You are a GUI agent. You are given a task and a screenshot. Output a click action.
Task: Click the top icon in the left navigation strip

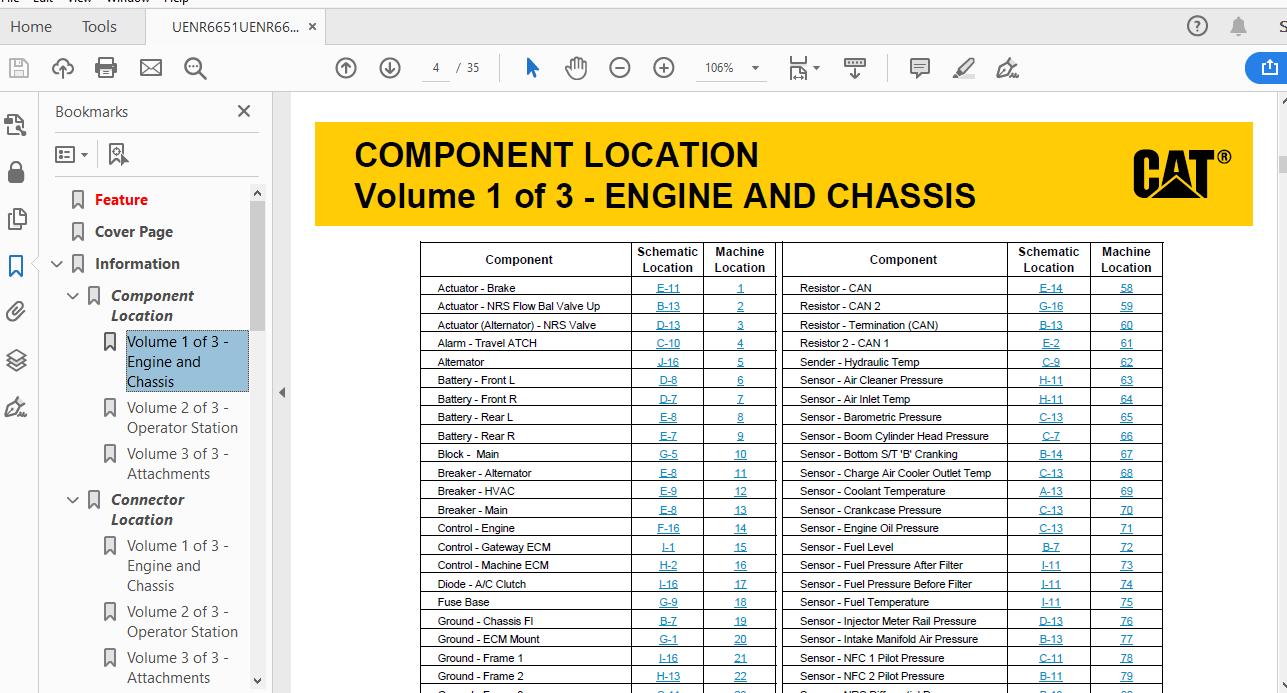click(x=16, y=125)
